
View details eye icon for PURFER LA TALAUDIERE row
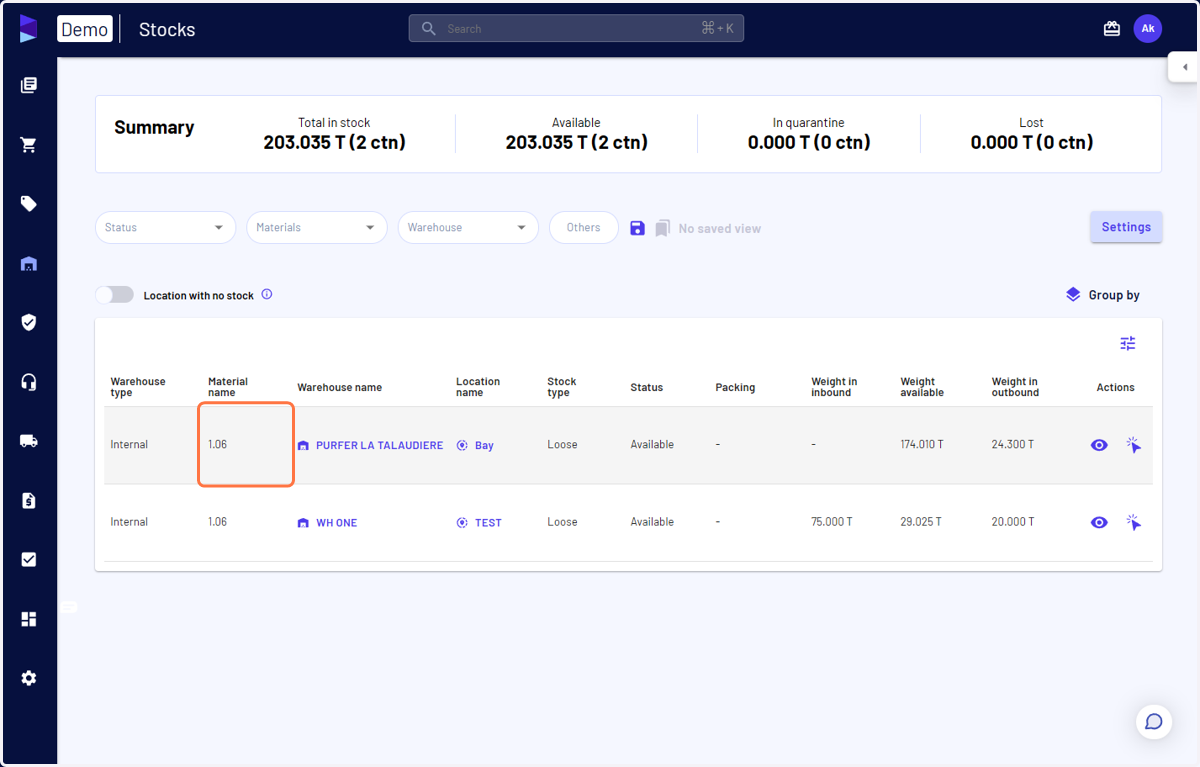(1099, 445)
